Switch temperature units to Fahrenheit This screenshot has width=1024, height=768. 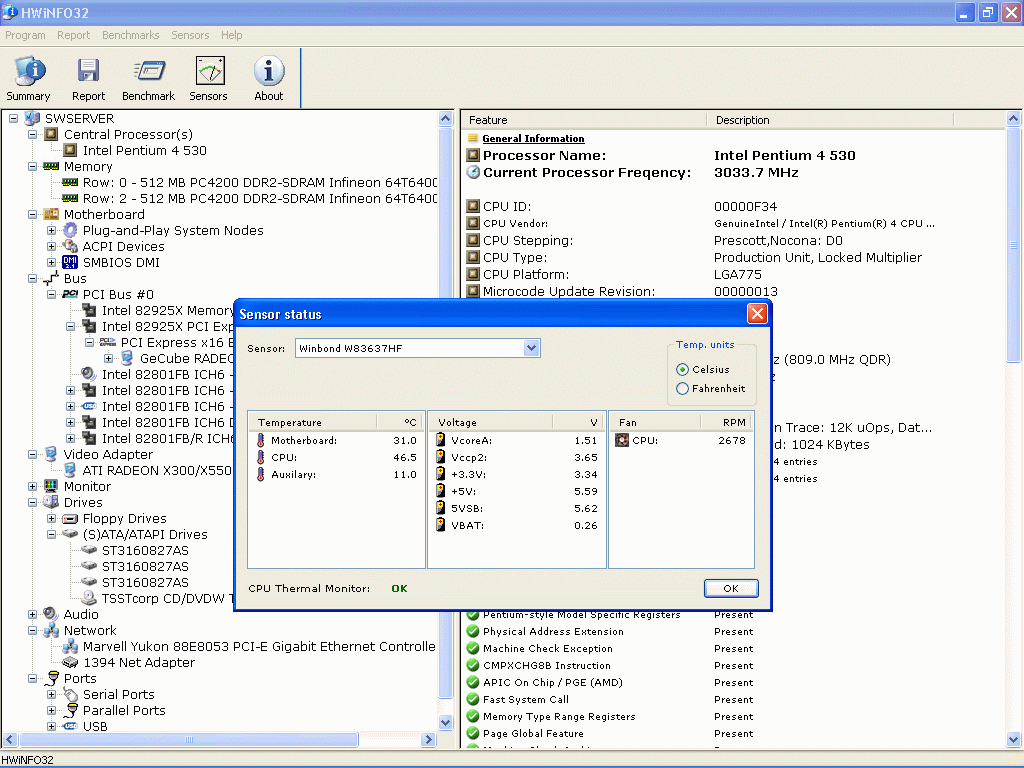pos(683,389)
